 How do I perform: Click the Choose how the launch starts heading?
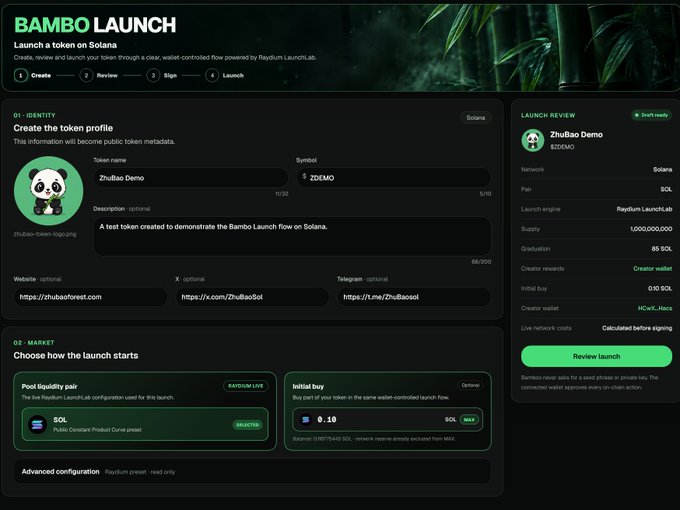tap(76, 356)
